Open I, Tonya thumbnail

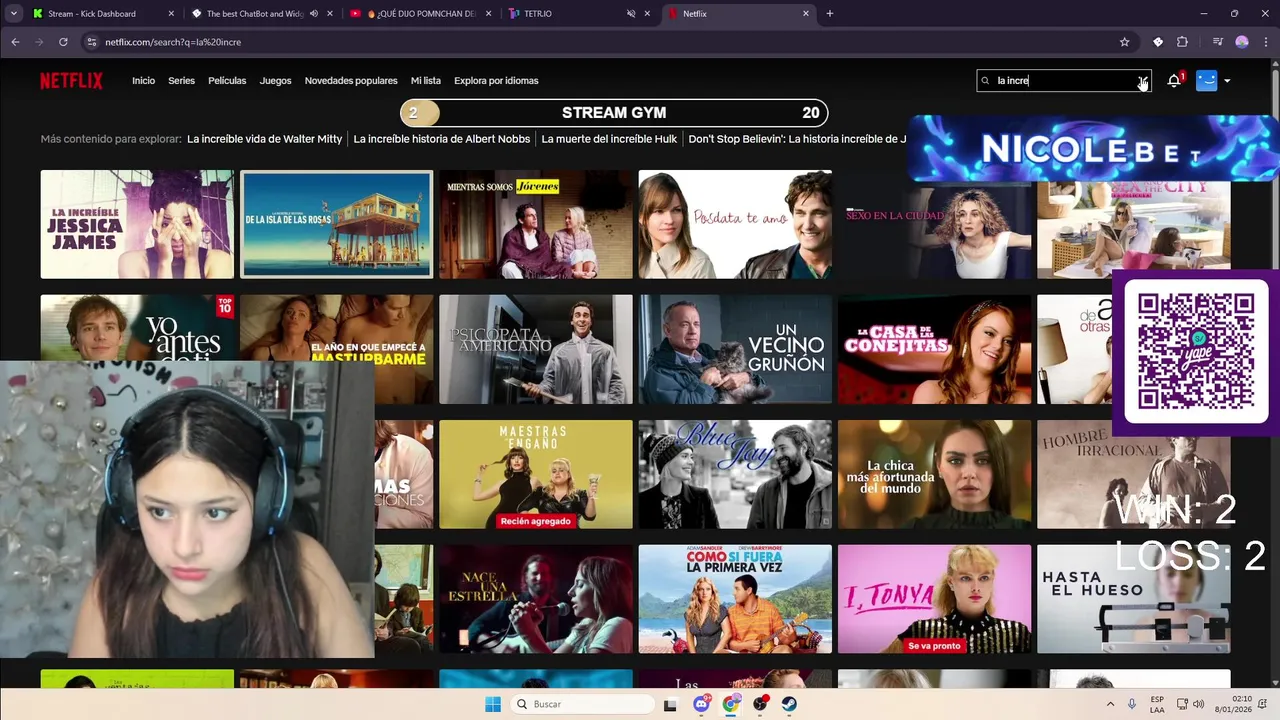(x=934, y=599)
